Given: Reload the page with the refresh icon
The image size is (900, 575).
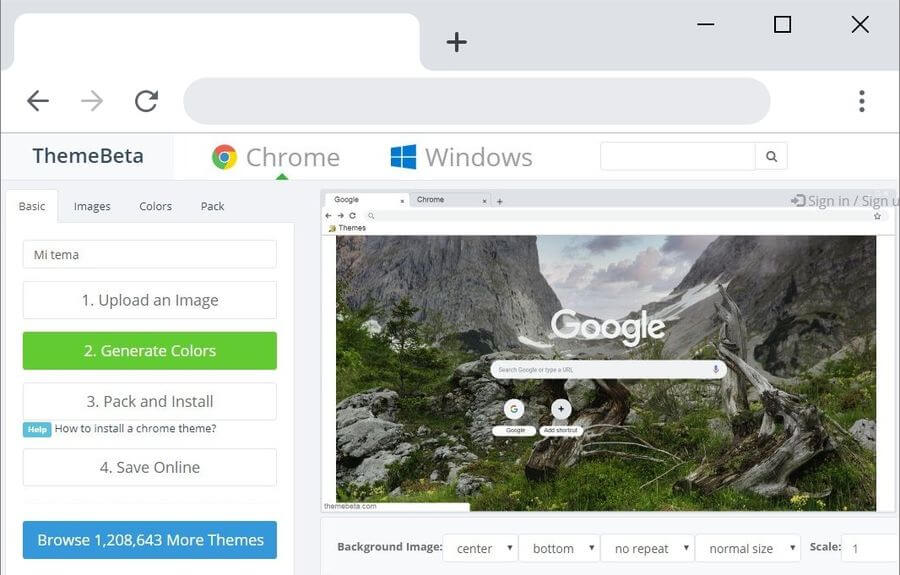Looking at the screenshot, I should [146, 101].
